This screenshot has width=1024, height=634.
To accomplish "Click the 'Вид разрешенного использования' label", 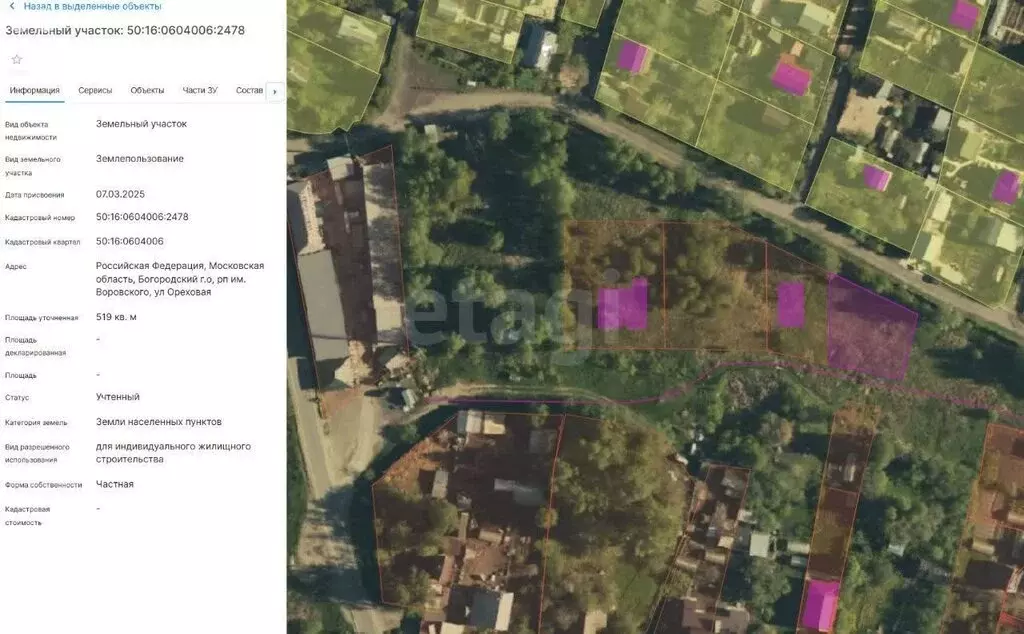I will pyautogui.click(x=37, y=453).
